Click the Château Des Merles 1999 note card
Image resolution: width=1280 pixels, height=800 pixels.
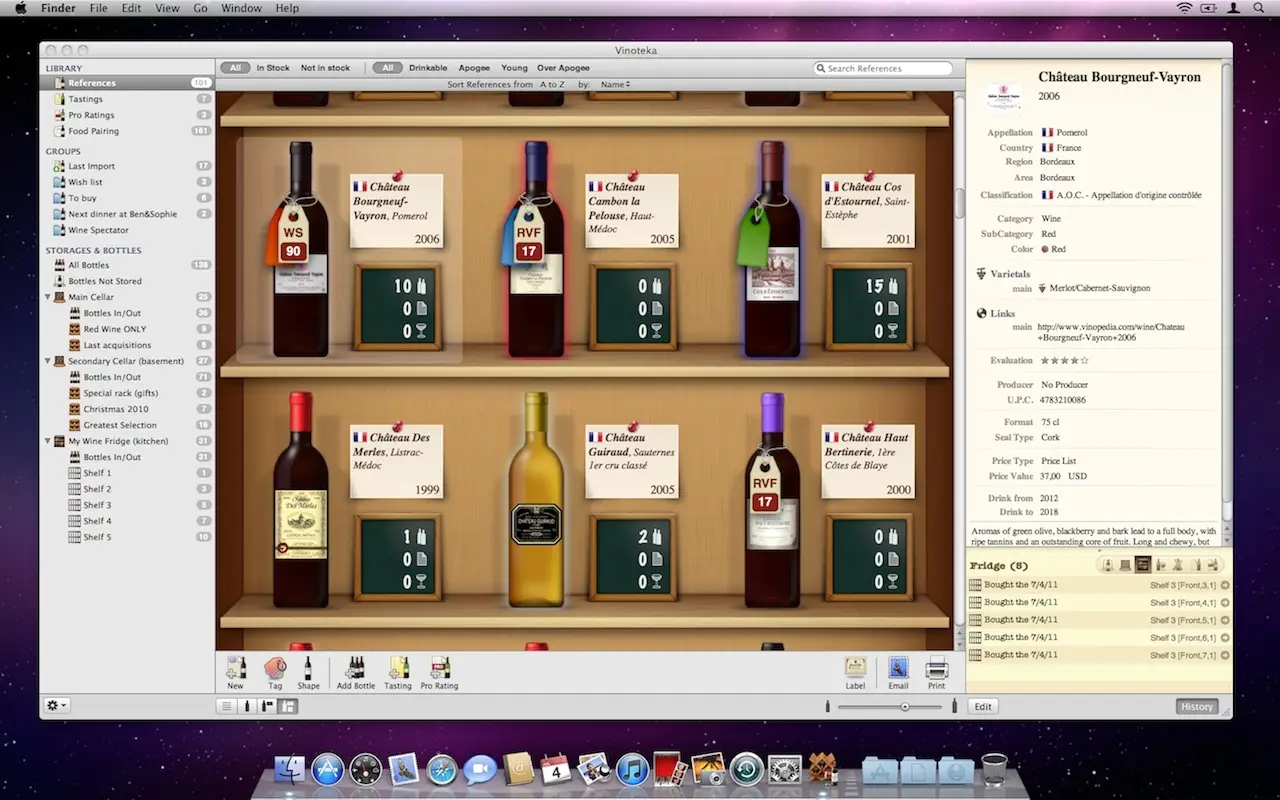coord(396,461)
